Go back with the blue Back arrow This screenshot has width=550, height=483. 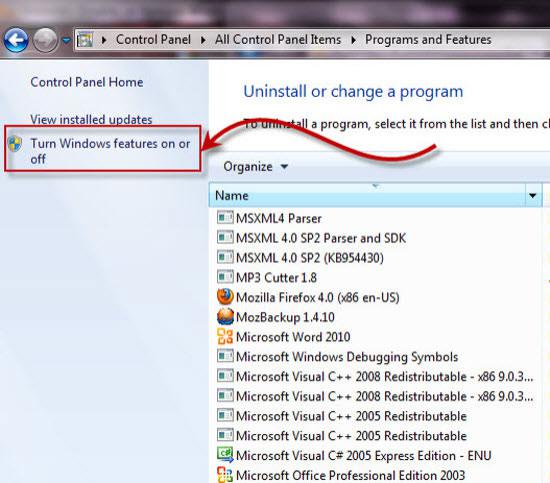pyautogui.click(x=16, y=40)
